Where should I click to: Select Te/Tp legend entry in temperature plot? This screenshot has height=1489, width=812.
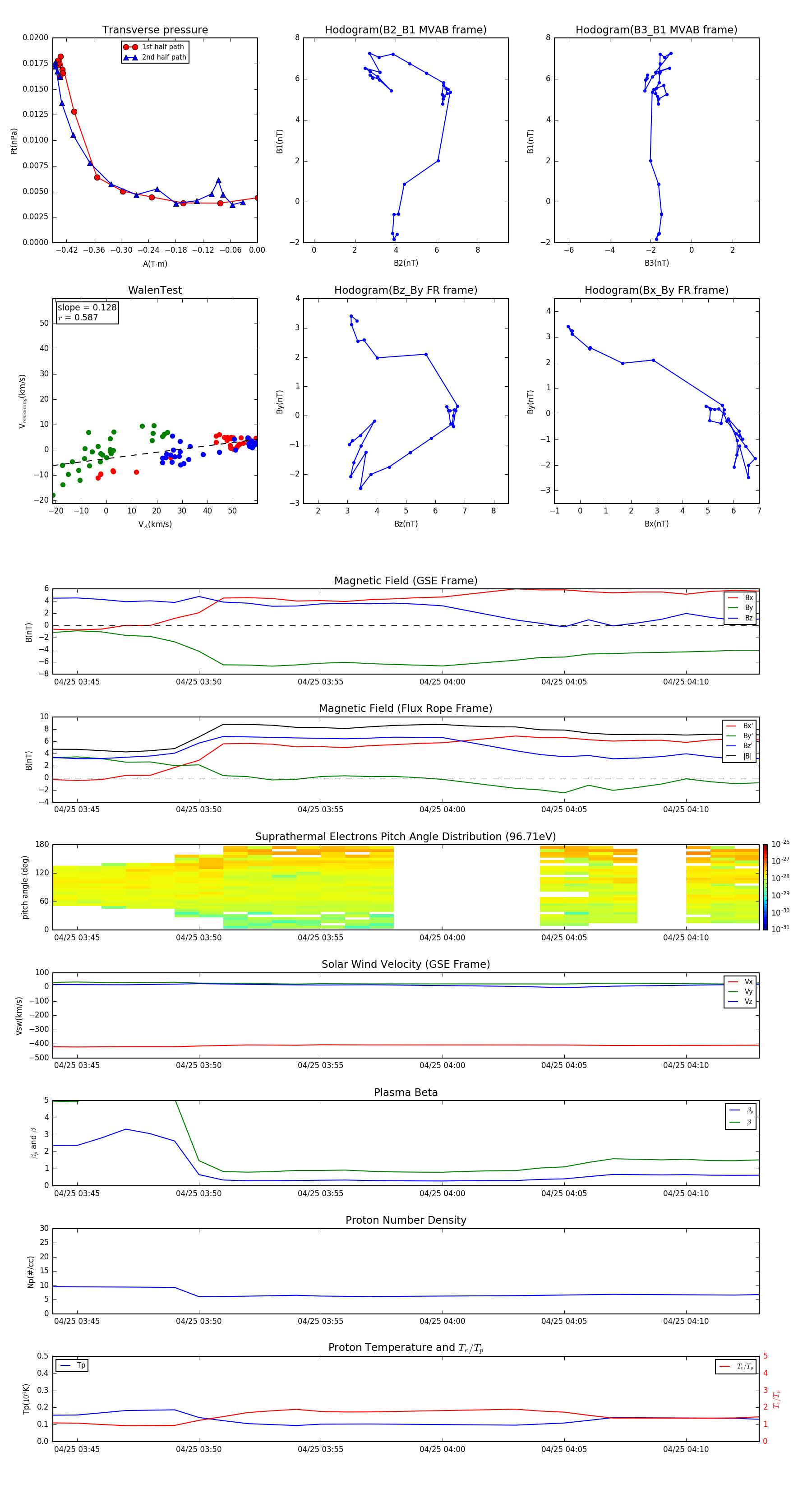(x=736, y=1366)
